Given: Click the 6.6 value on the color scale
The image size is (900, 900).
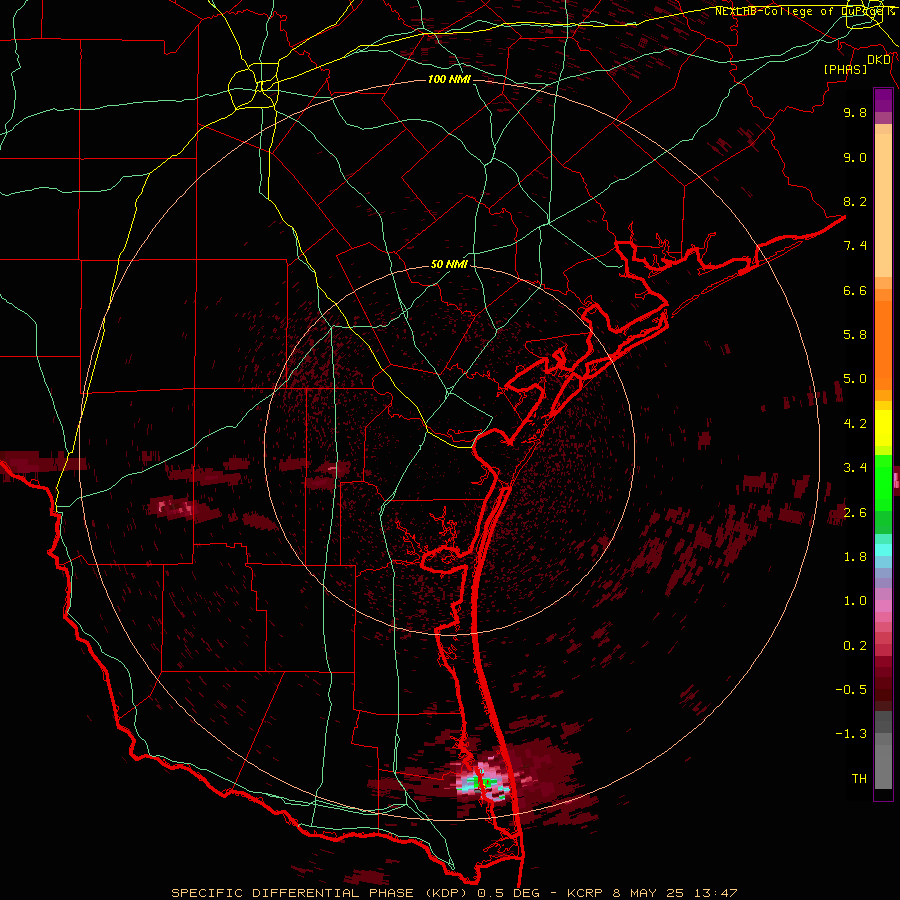Looking at the screenshot, I should tap(855, 290).
